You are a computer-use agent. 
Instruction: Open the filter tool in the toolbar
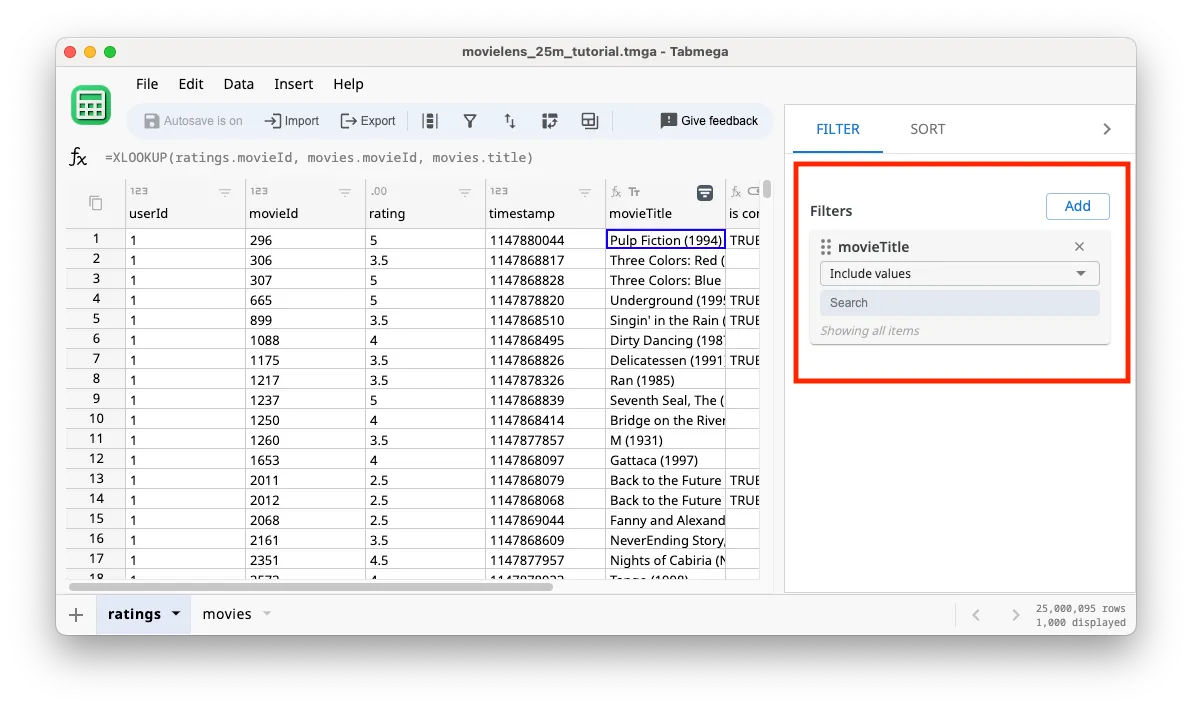click(x=470, y=120)
